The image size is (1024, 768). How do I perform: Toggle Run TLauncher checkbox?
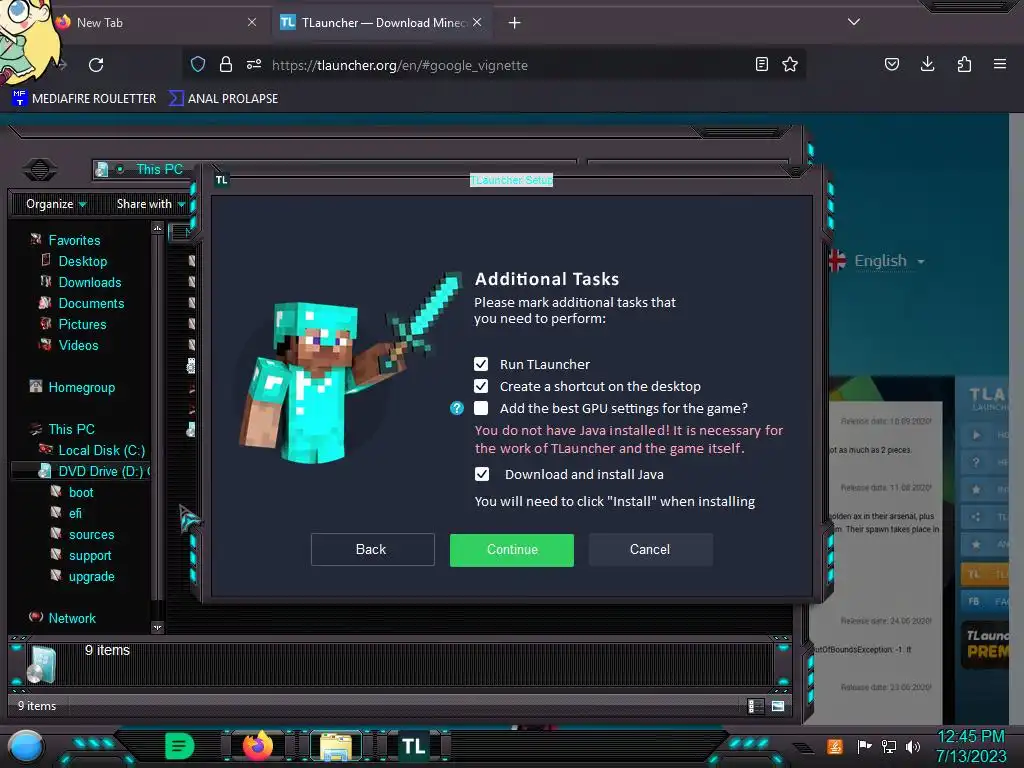point(481,364)
